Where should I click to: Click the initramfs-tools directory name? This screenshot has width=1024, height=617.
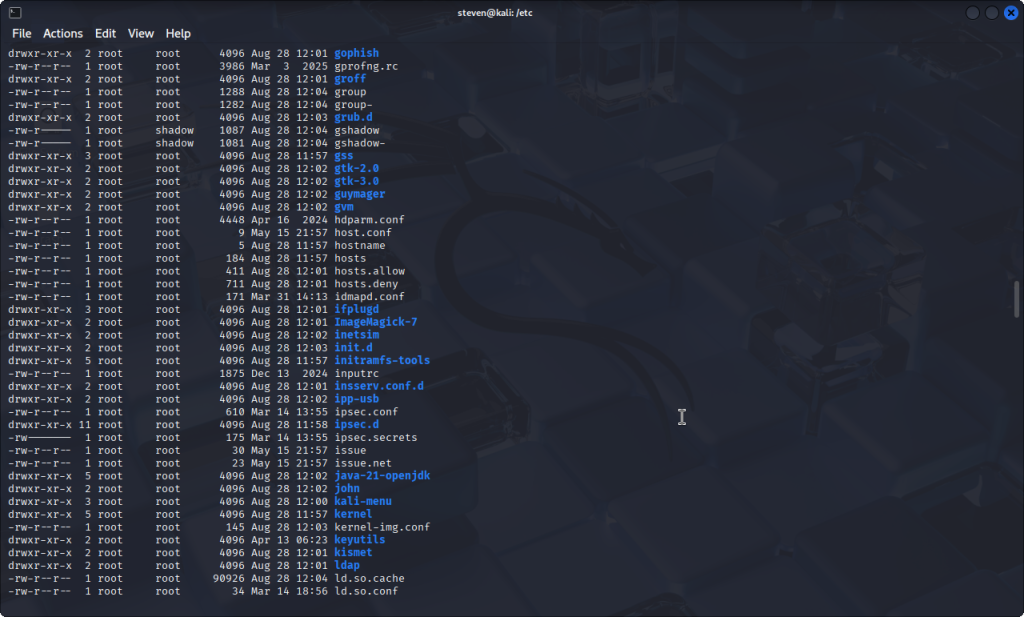[x=382, y=360]
